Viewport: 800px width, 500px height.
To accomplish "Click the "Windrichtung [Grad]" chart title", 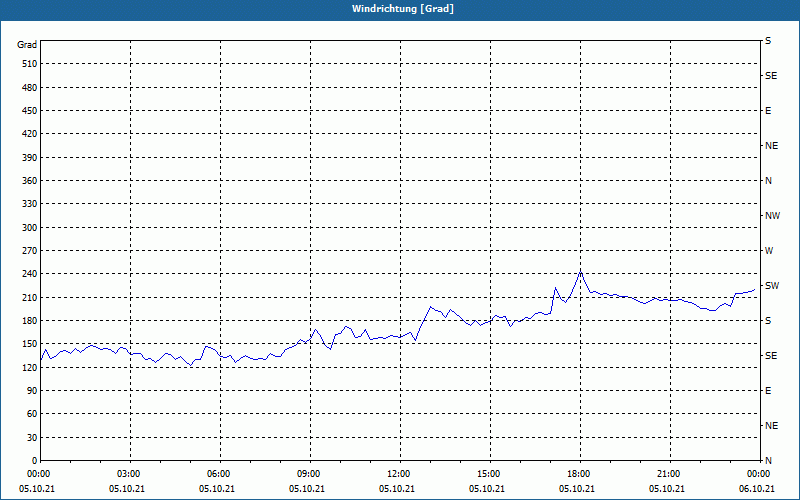I will [x=403, y=9].
